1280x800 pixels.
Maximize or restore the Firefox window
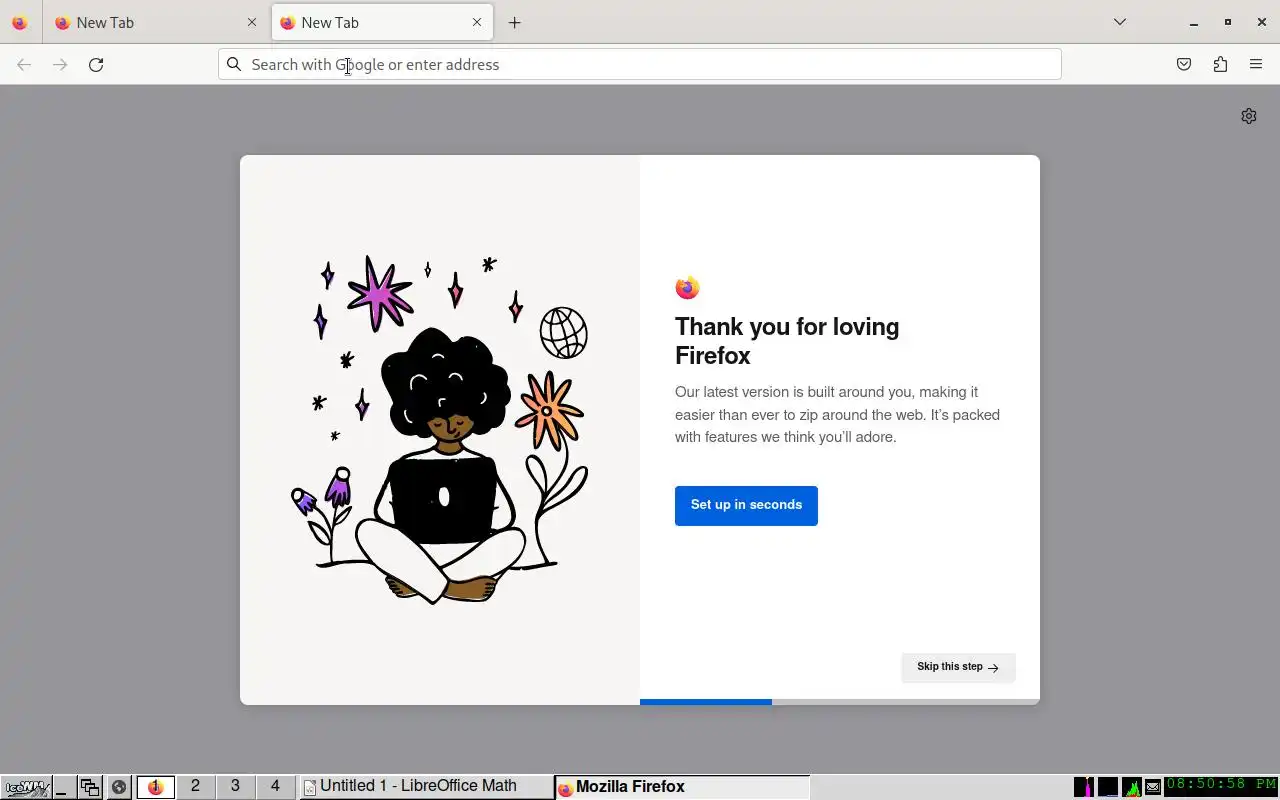coord(1228,22)
